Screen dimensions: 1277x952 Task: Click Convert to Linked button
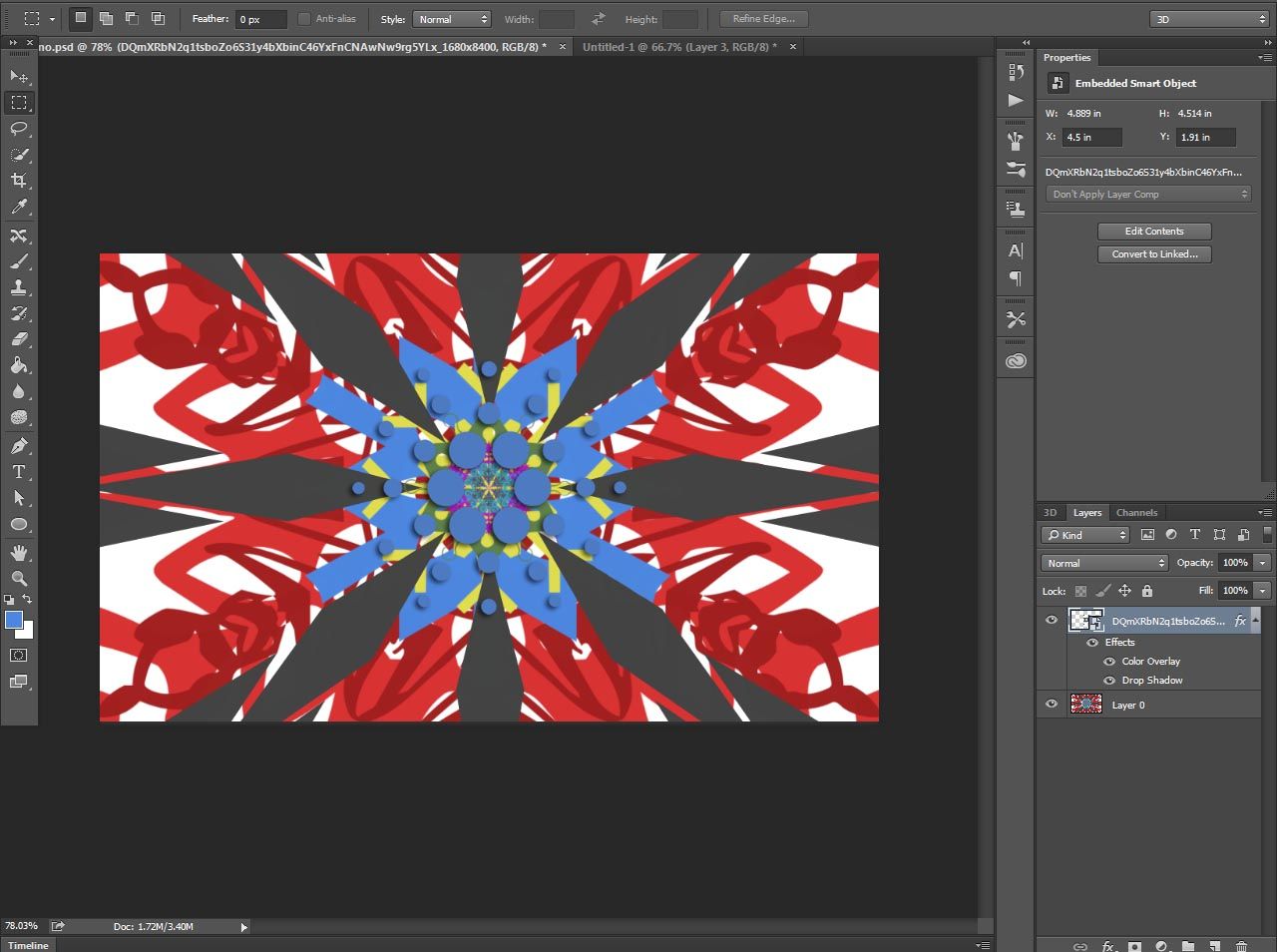point(1154,254)
